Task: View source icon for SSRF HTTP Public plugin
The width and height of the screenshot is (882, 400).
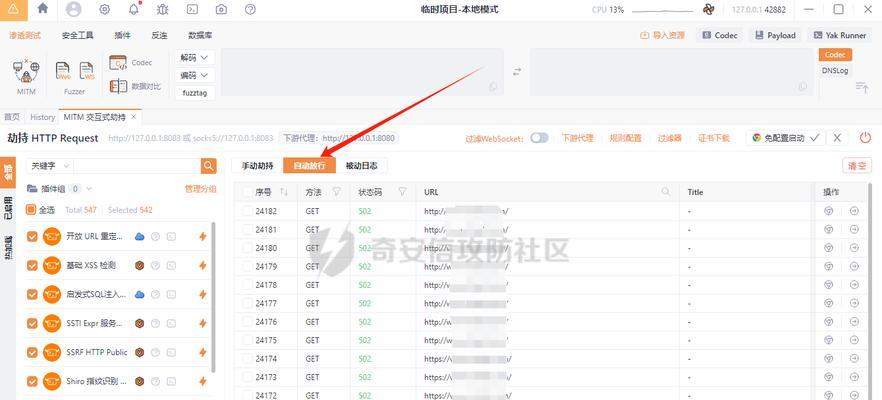Action: pyautogui.click(x=171, y=352)
